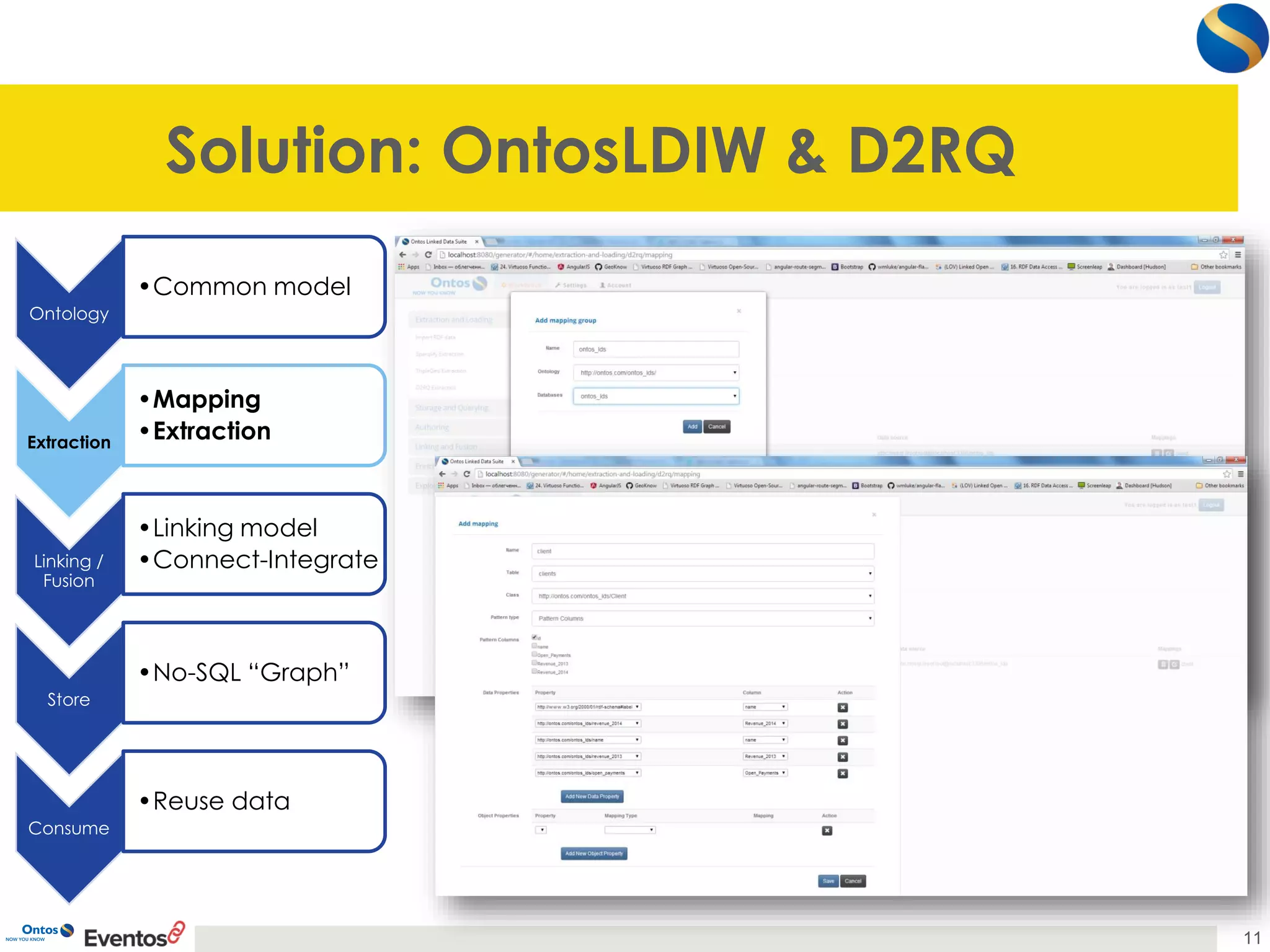Click Add in the Add mapping group dialog
Image resolution: width=1270 pixels, height=952 pixels.
pos(693,426)
